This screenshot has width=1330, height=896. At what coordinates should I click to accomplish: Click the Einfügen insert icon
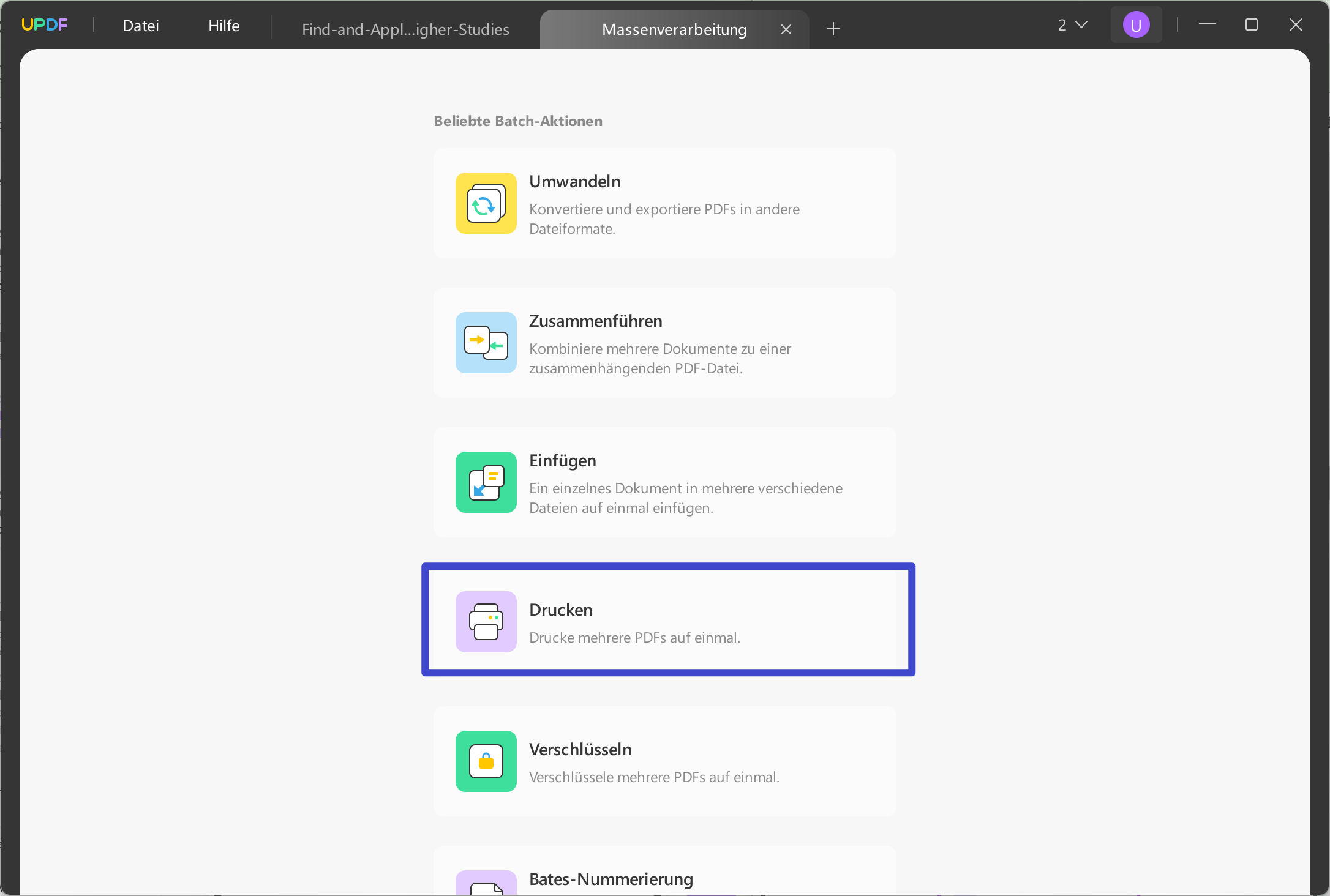pyautogui.click(x=486, y=482)
